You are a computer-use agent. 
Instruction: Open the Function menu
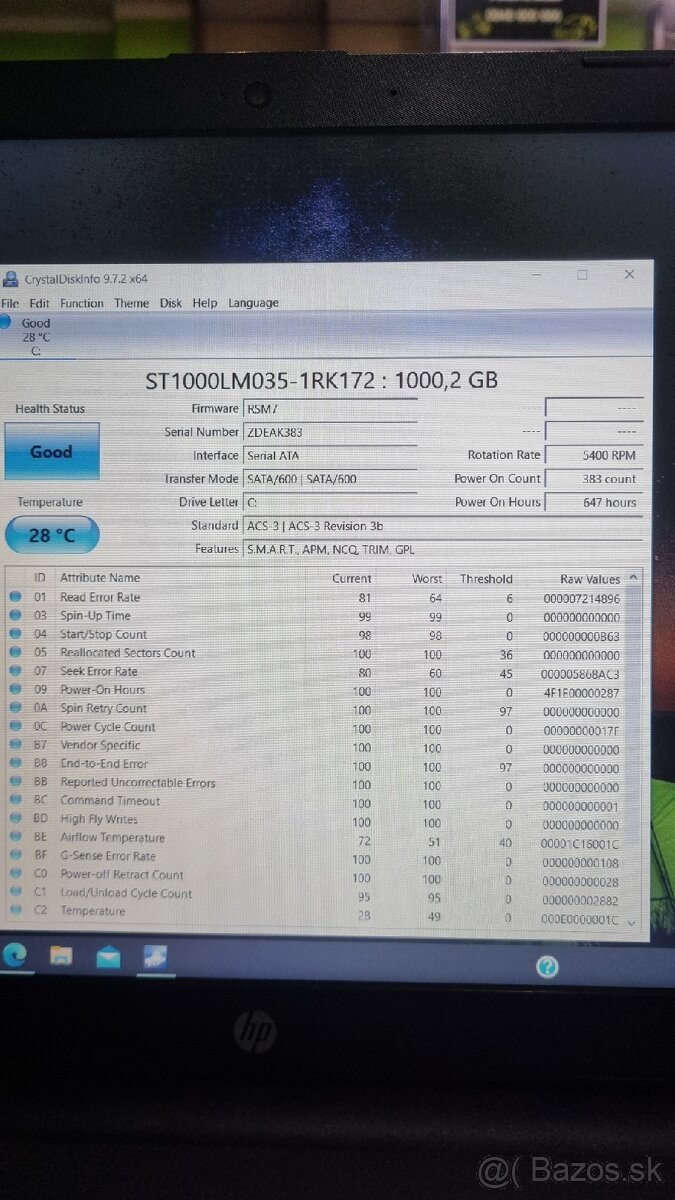point(81,303)
